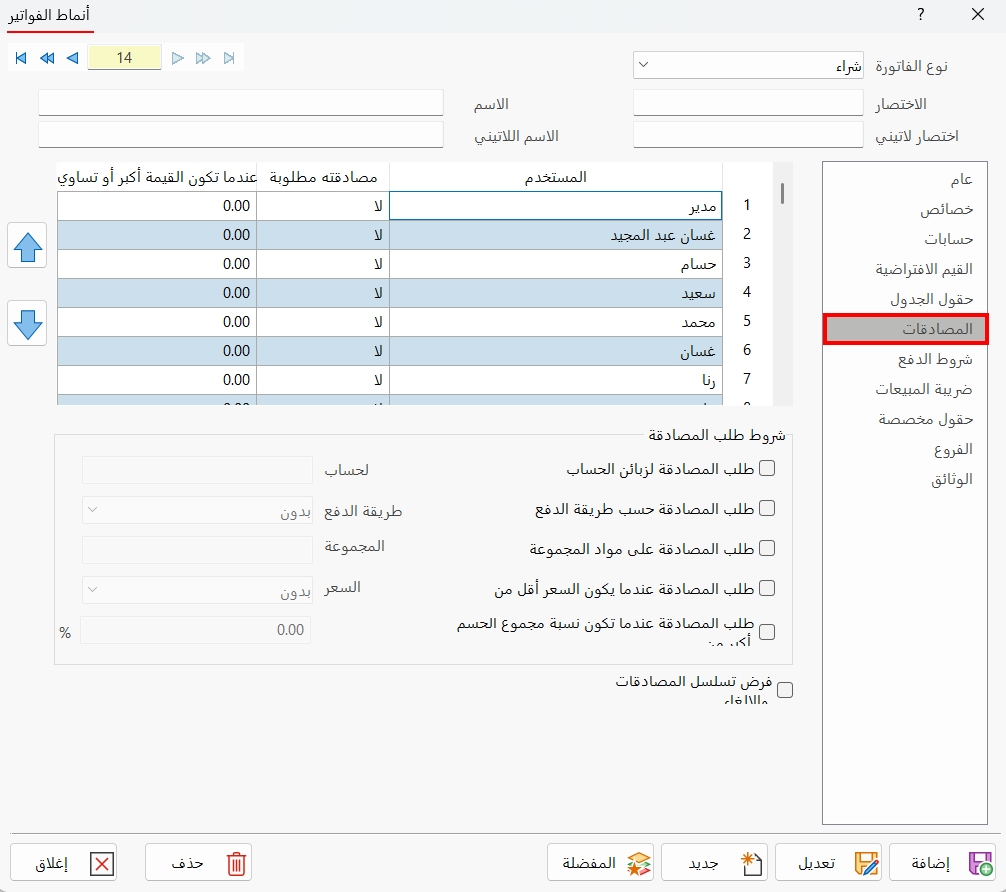Select the مدير user cell

pos(556,205)
